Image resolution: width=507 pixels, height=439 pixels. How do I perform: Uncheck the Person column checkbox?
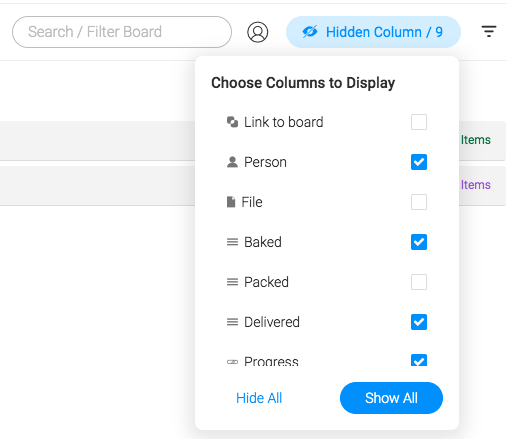pos(419,162)
